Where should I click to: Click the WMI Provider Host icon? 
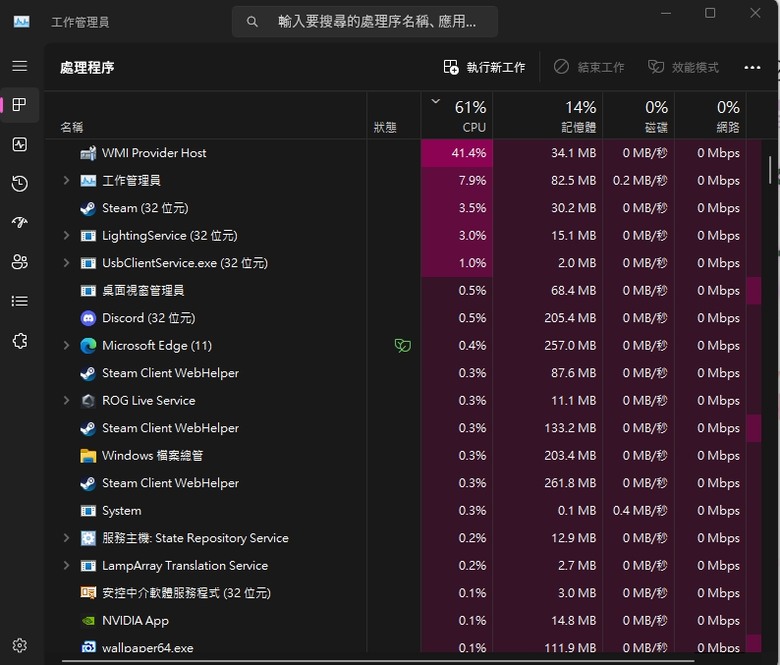(x=88, y=153)
